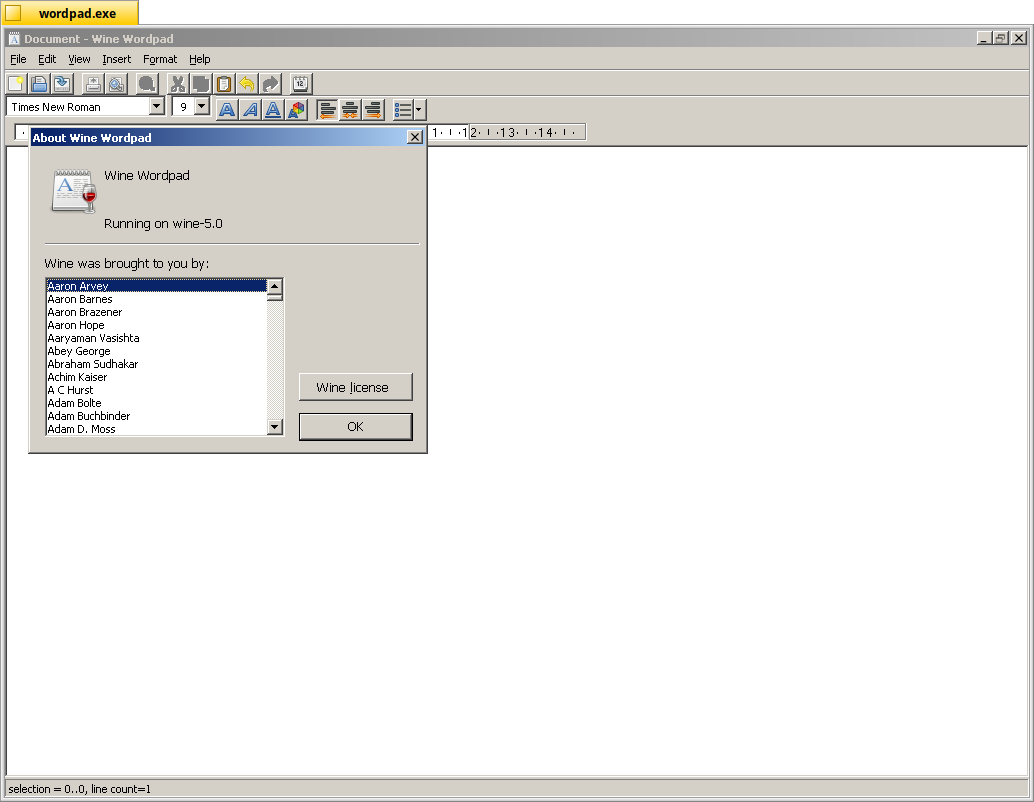Close the About Wine Wordpad dialog

coord(415,137)
